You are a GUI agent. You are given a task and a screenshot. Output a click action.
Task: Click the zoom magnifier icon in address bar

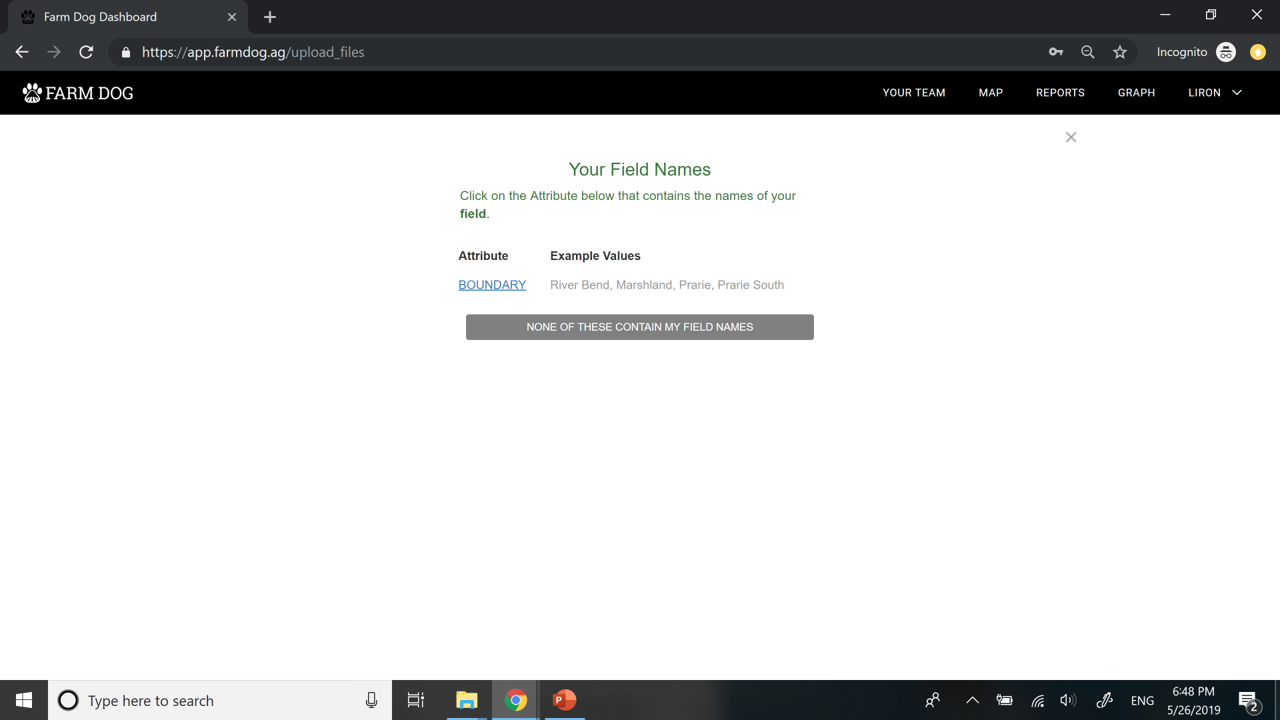(1088, 52)
